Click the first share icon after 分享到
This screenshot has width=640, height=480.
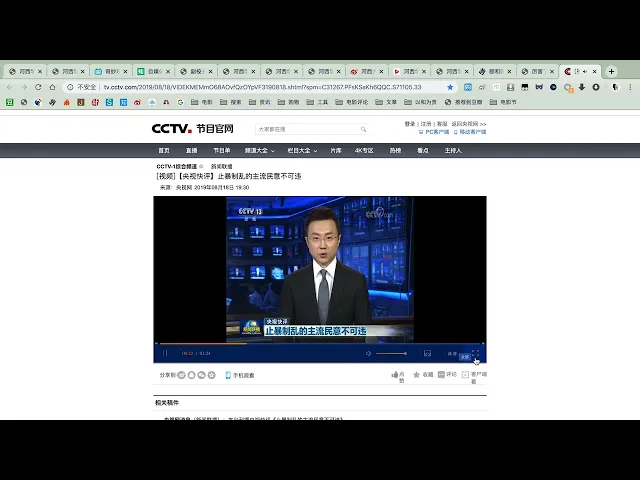point(182,375)
